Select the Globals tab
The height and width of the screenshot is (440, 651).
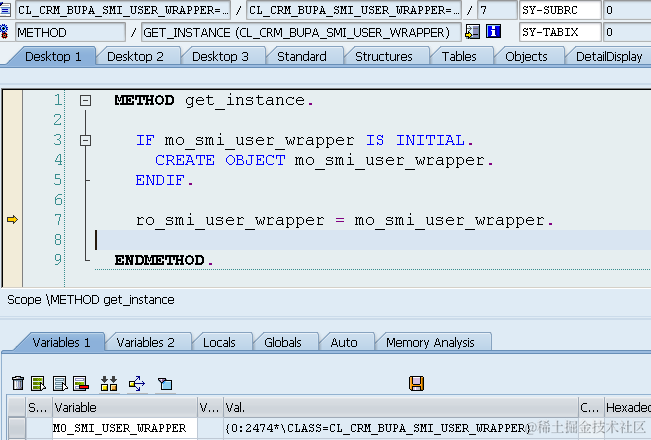283,342
